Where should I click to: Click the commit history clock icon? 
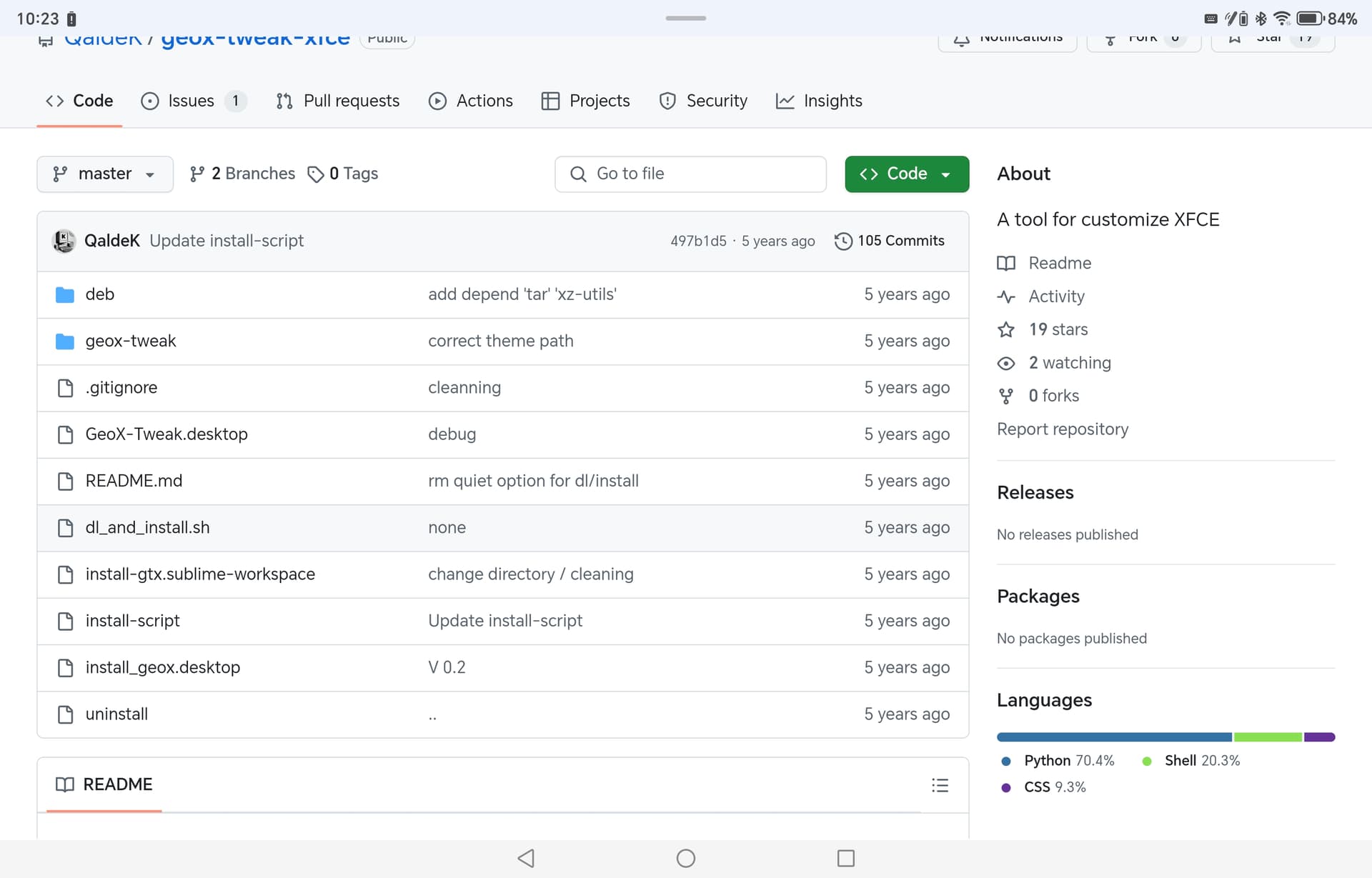(x=843, y=241)
